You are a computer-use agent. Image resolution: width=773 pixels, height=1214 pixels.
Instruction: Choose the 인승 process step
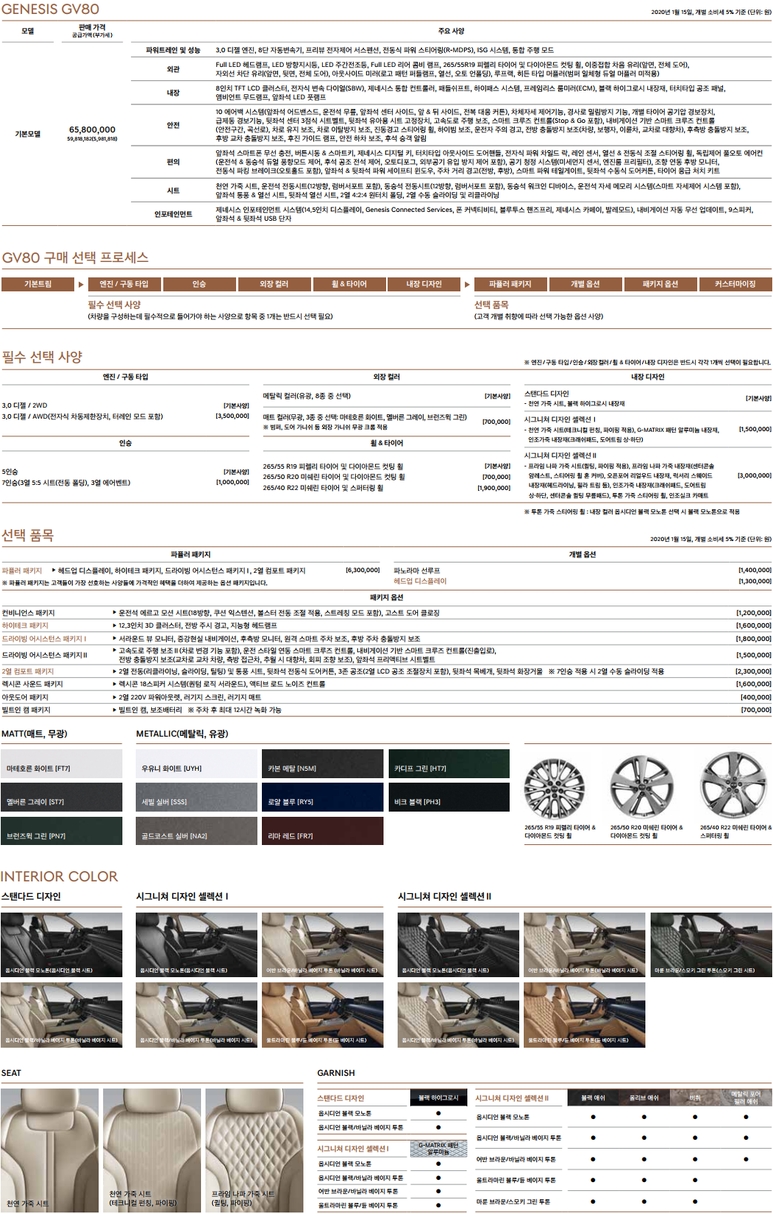tap(199, 284)
